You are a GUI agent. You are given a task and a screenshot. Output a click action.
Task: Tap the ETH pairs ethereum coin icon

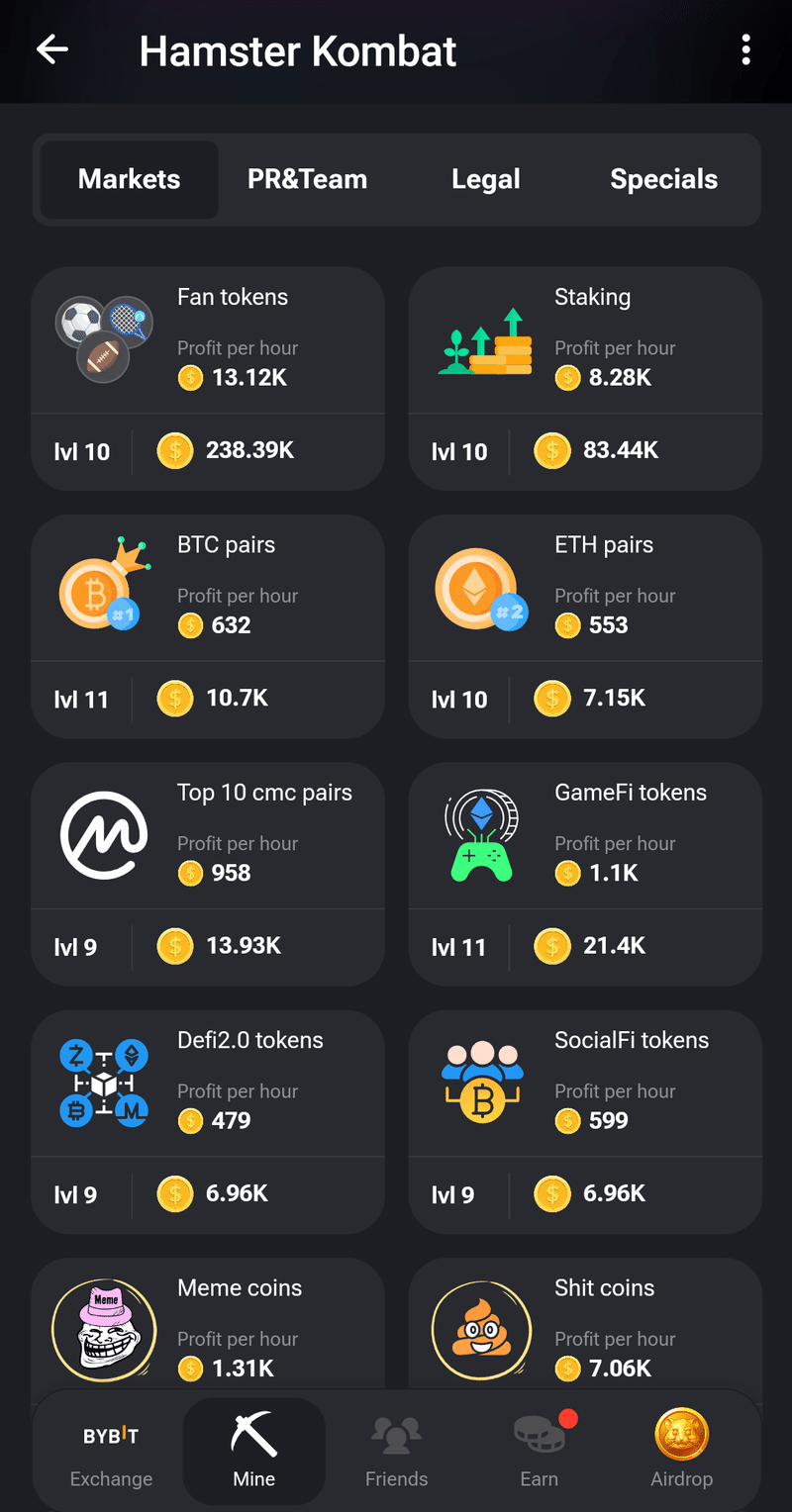tap(481, 590)
